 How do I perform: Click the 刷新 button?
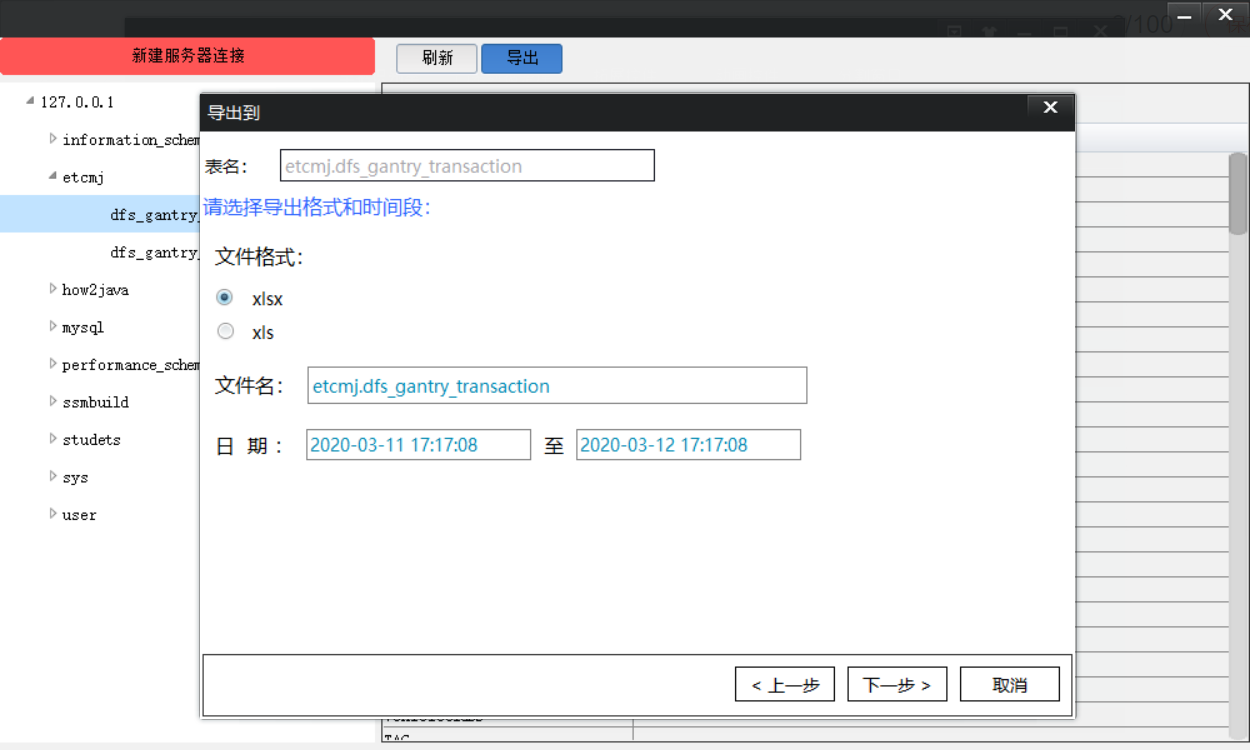click(x=437, y=58)
